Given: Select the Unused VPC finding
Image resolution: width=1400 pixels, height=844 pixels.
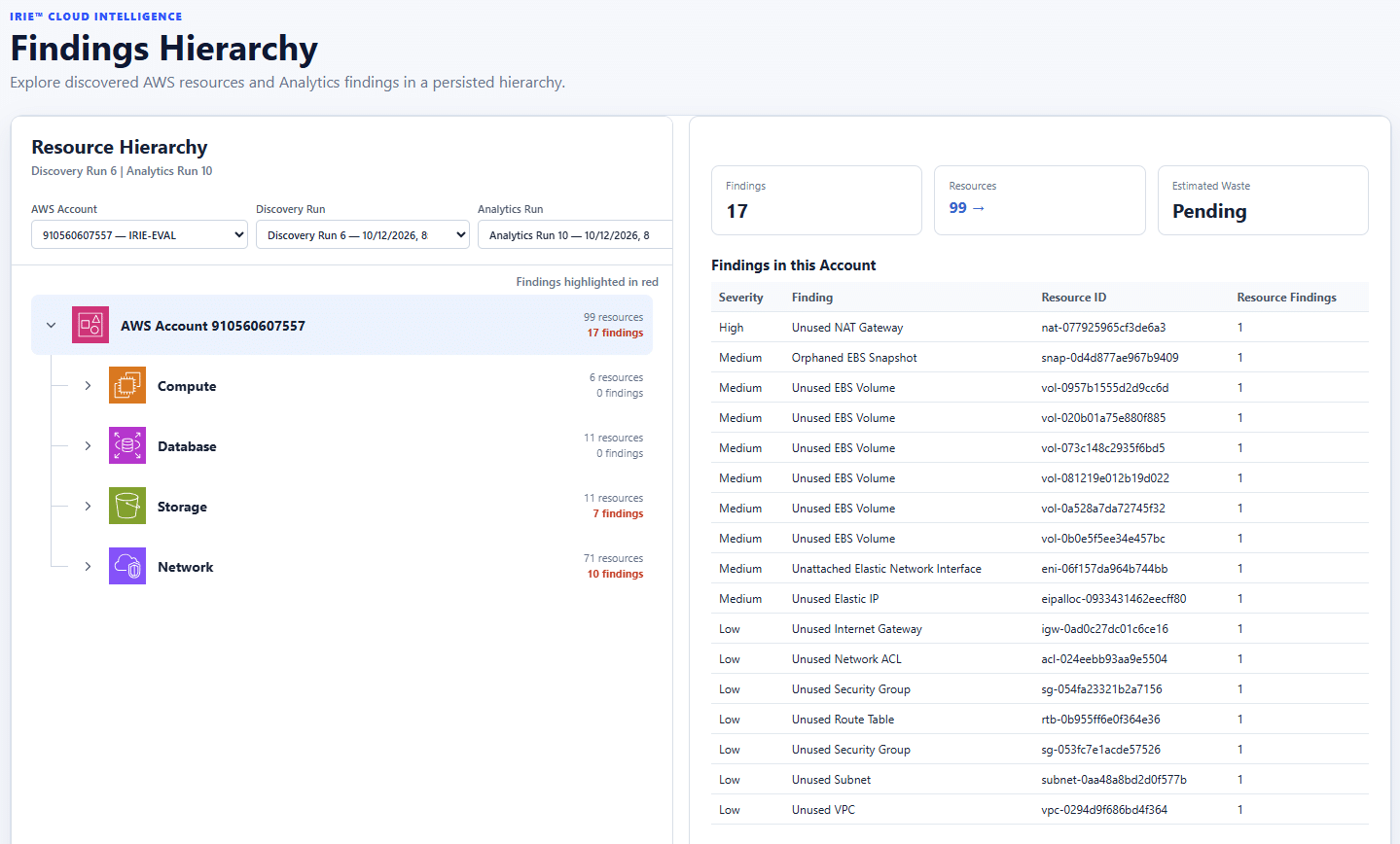Looking at the screenshot, I should (1039, 810).
